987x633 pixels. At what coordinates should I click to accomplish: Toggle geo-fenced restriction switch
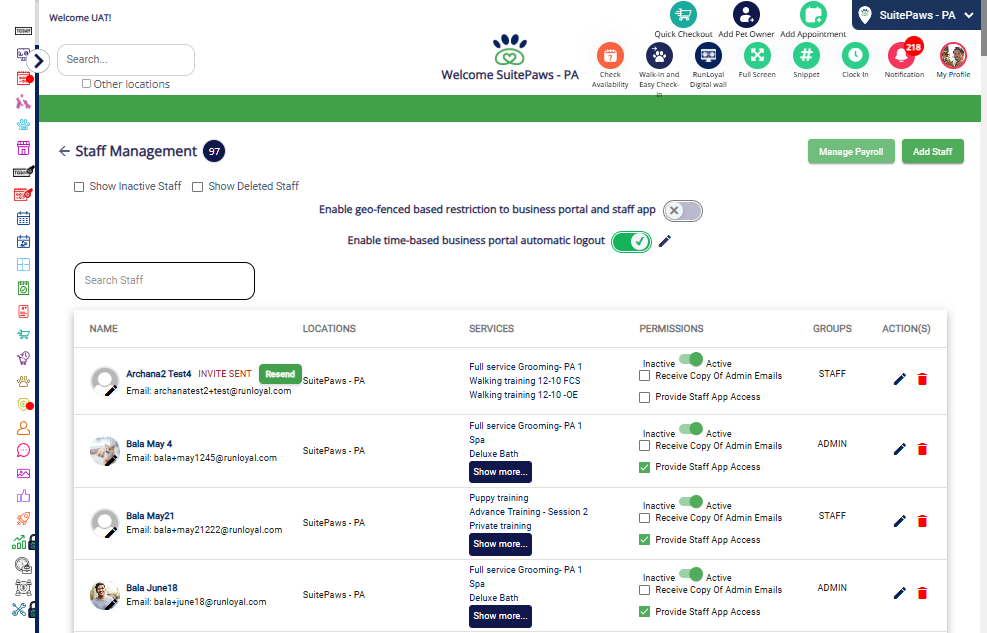click(682, 211)
